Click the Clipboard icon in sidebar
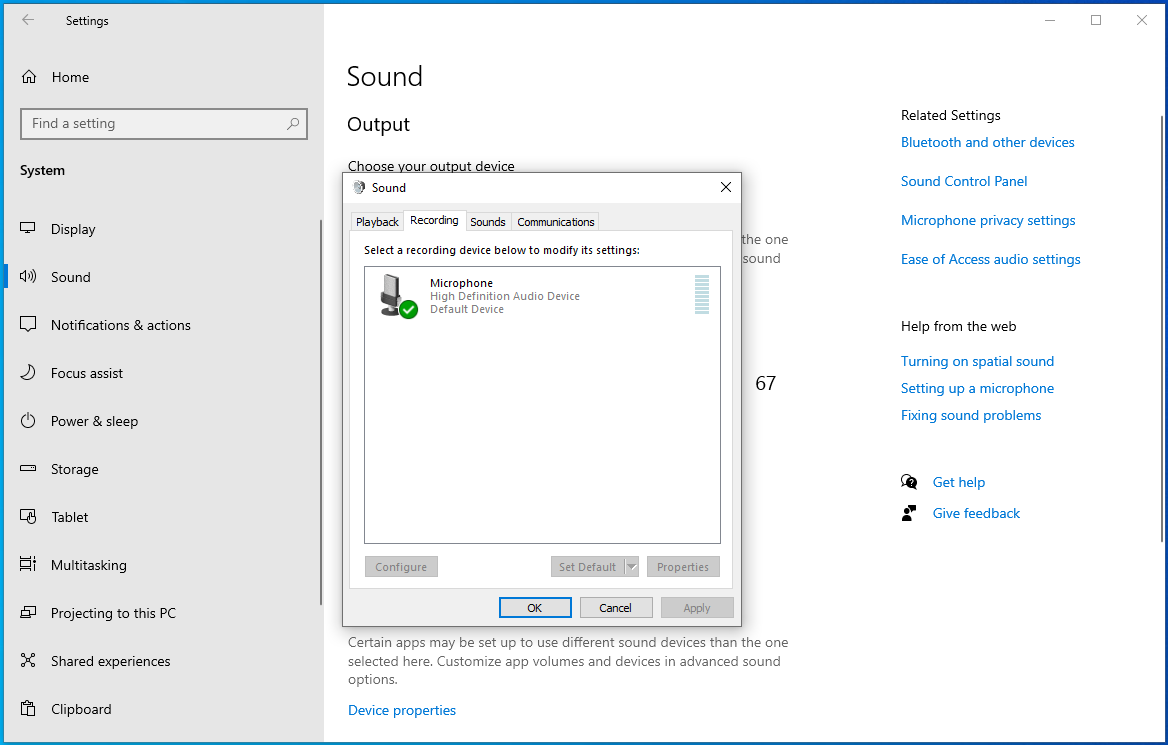The image size is (1168, 745). (x=28, y=708)
